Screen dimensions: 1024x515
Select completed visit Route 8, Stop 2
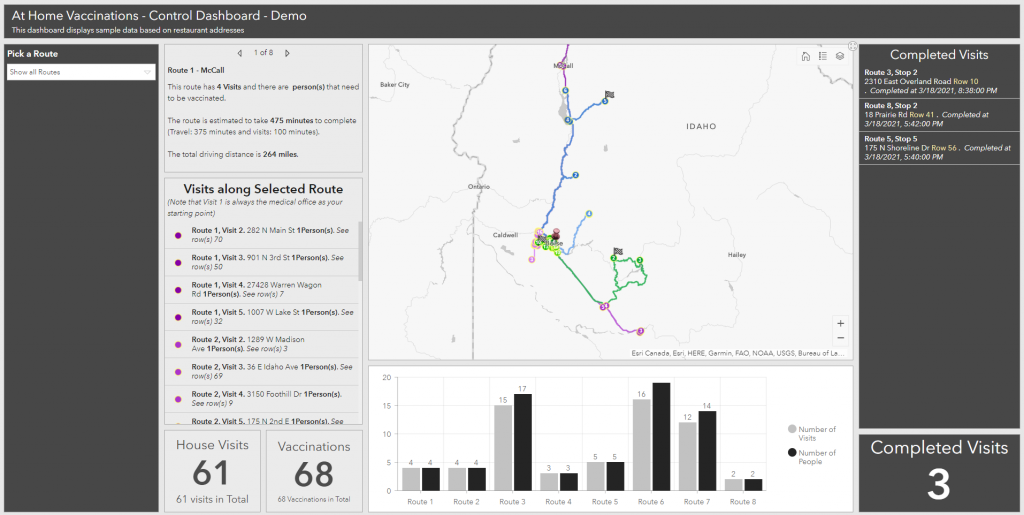938,114
